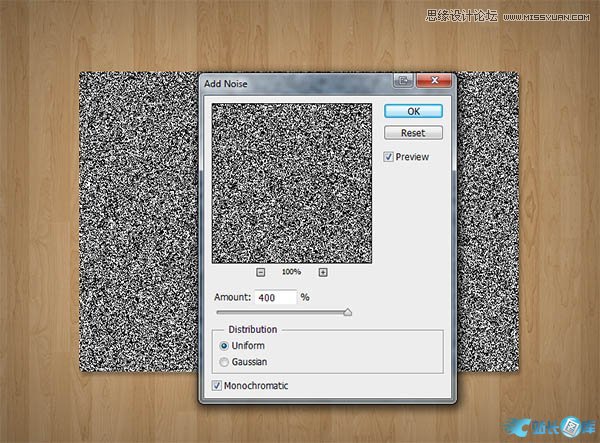Confirm the noise settings with OK
600x443 pixels.
coord(412,111)
